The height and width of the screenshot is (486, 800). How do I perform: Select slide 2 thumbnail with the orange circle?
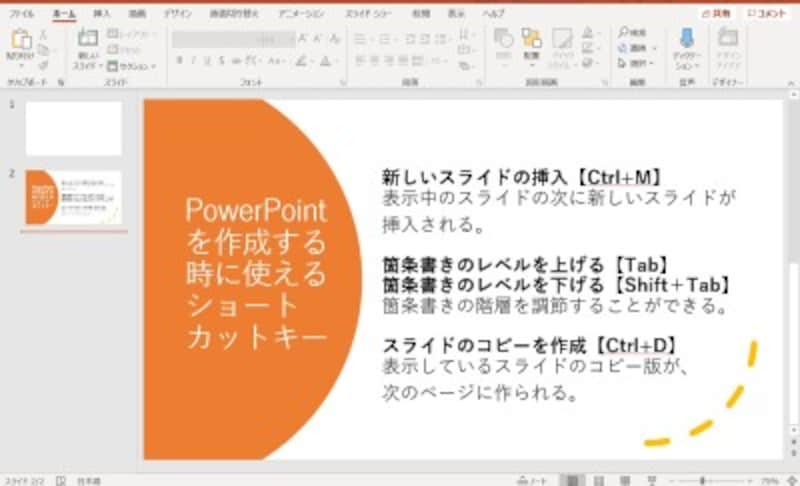click(x=74, y=198)
